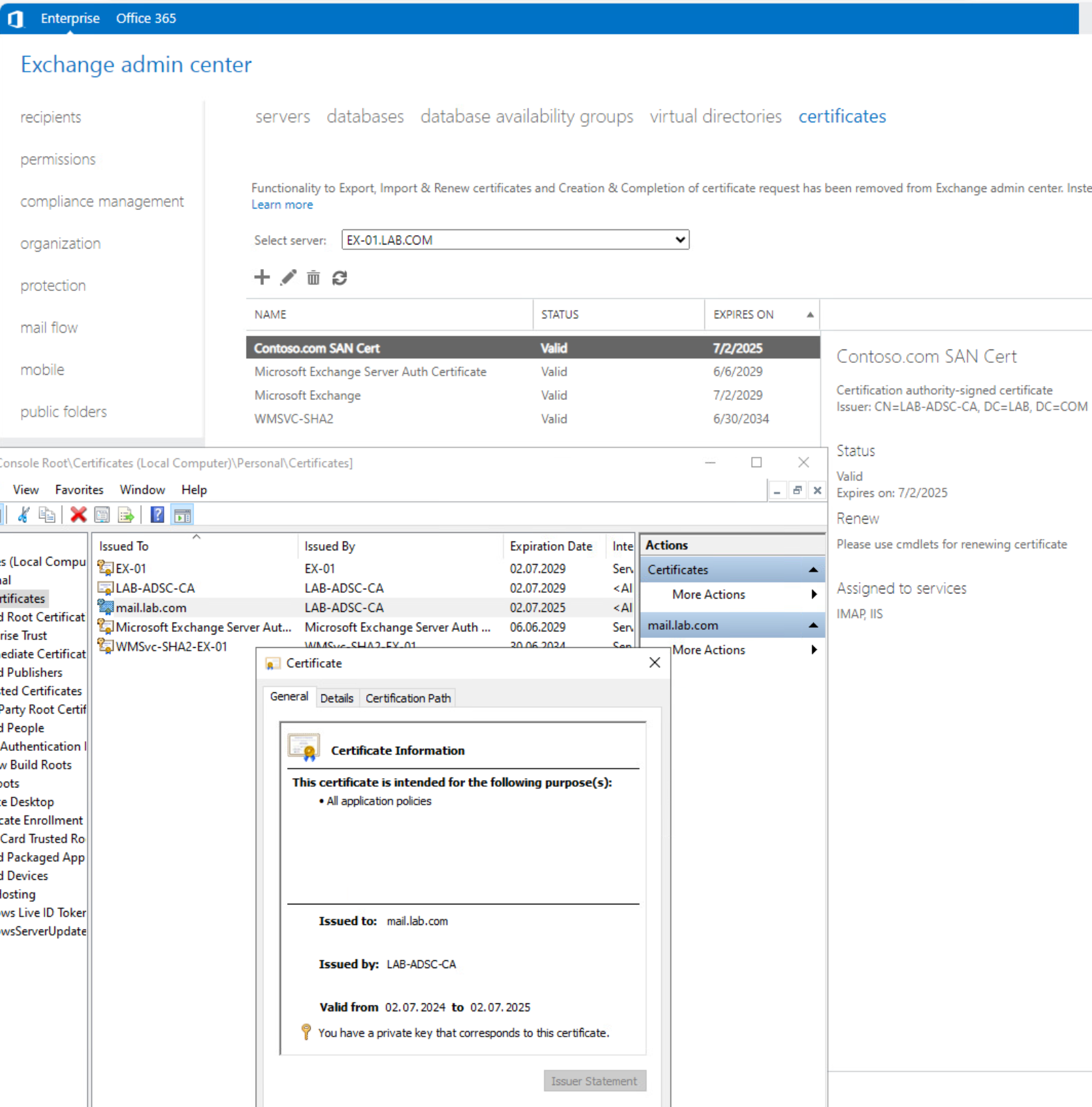
Task: Click the EX-01 certificate icon
Action: pos(105,568)
